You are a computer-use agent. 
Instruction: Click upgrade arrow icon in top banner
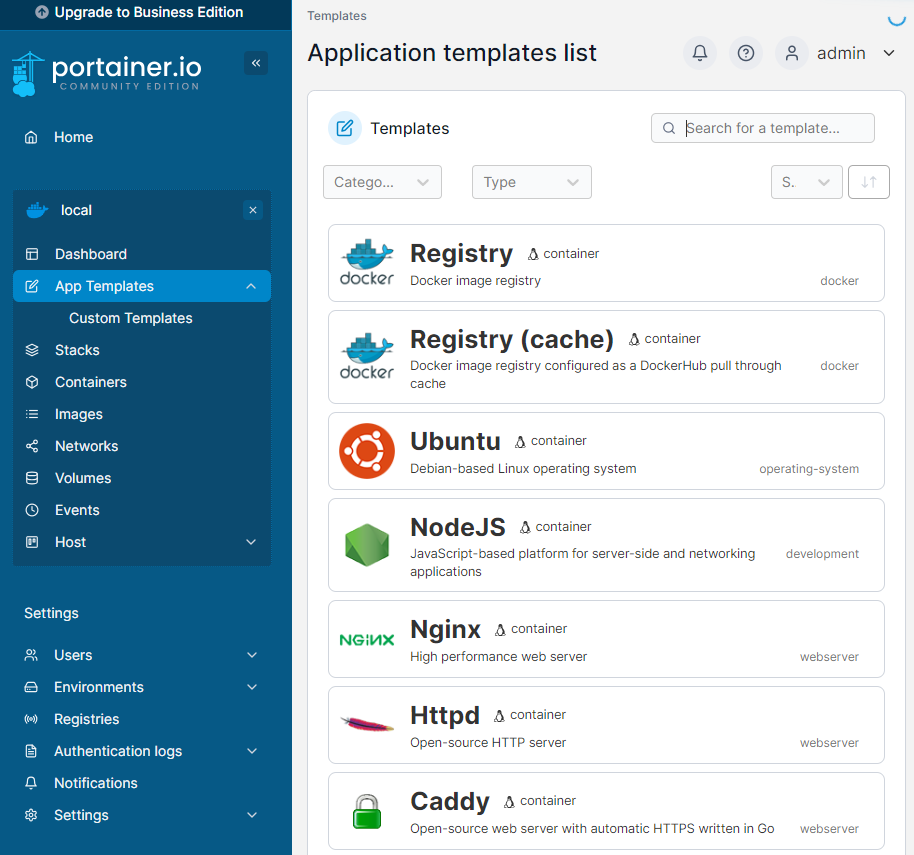point(42,12)
